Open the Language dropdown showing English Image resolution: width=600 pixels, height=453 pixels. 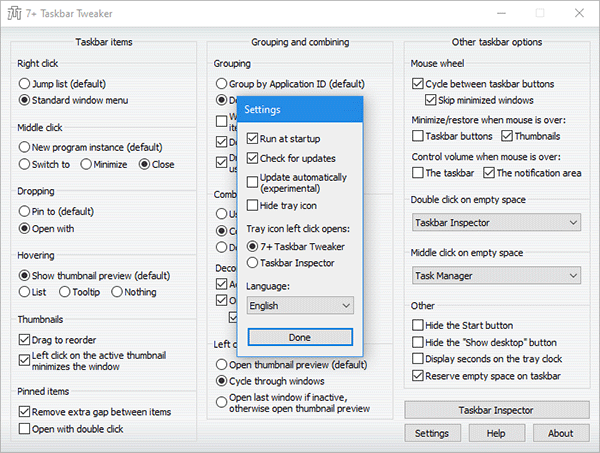click(300, 305)
